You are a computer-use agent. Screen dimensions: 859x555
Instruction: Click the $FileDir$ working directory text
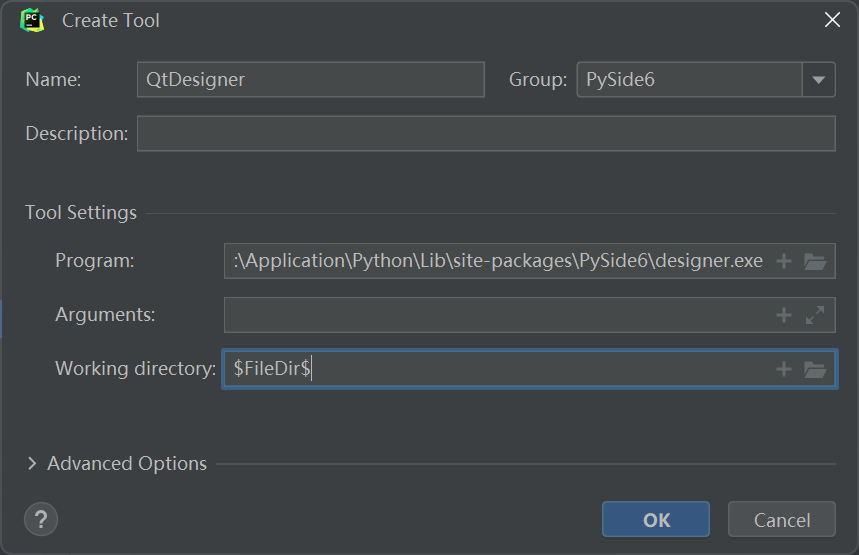pos(272,369)
